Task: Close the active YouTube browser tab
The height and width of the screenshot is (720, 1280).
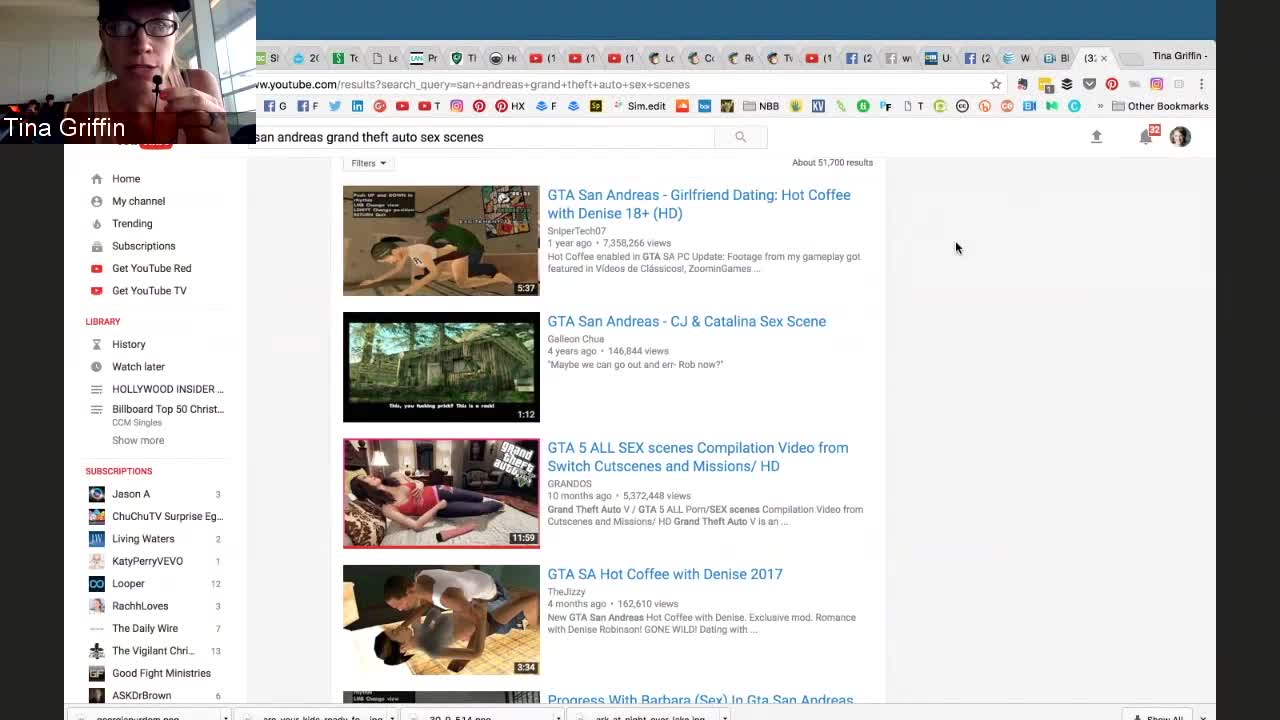Action: [1104, 58]
